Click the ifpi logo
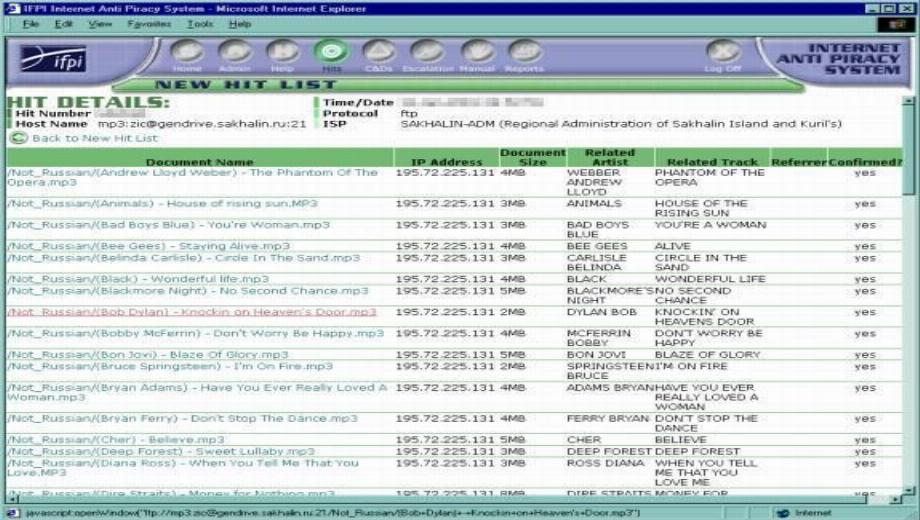Screen dimensions: 920x520 coord(53,59)
